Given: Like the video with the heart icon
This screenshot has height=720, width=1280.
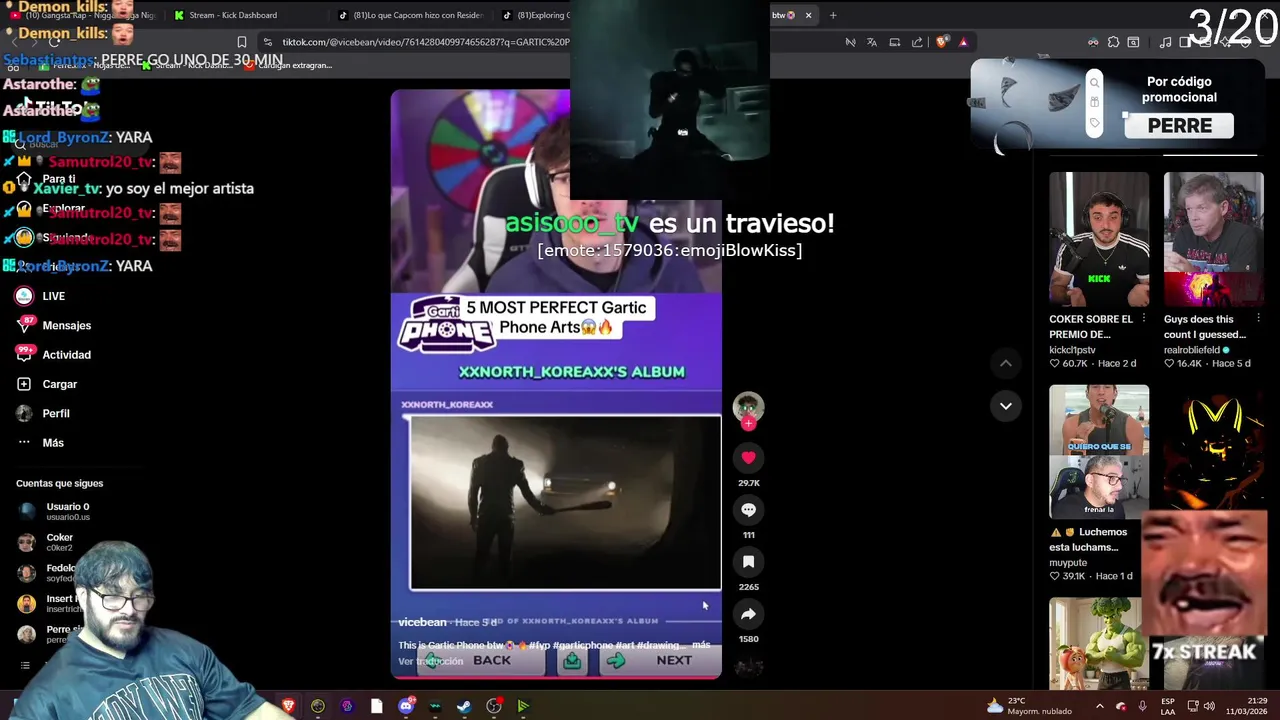Looking at the screenshot, I should coord(748,458).
